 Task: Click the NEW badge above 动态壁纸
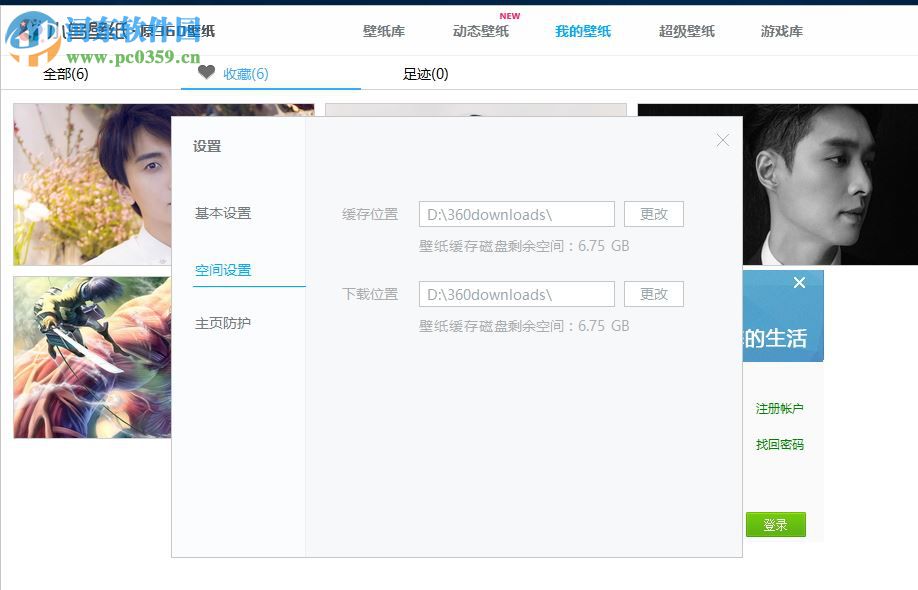point(509,15)
